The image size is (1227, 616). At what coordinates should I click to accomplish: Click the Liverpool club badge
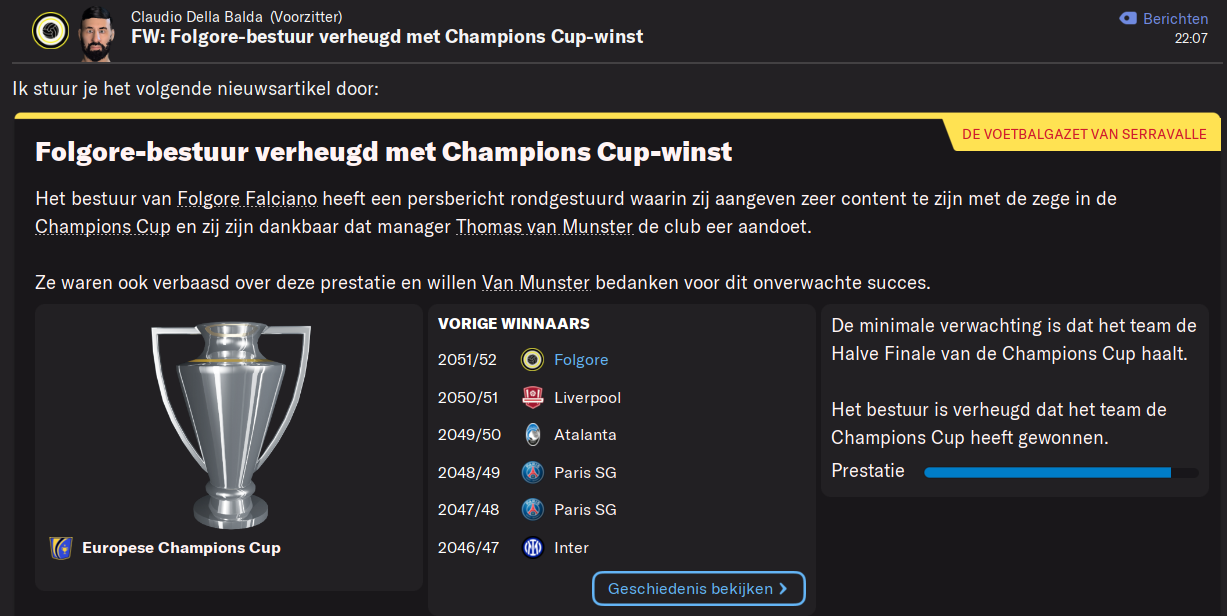533,397
